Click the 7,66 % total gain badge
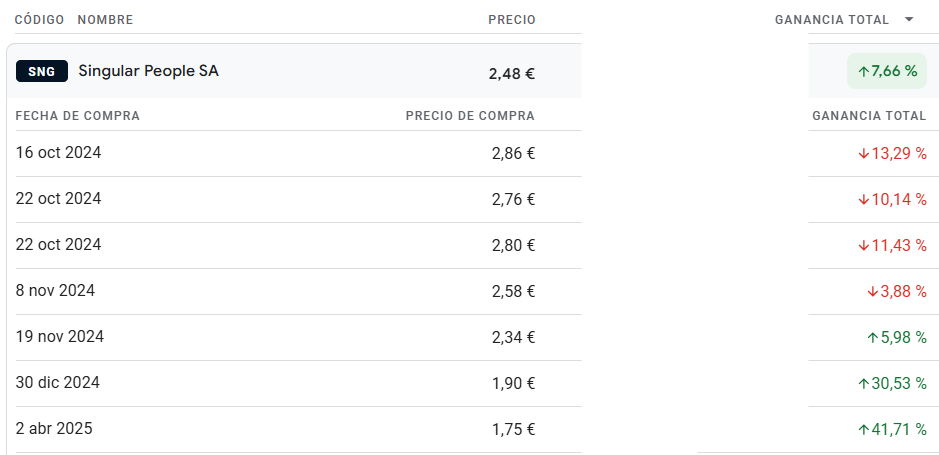Image resolution: width=939 pixels, height=455 pixels. 887,71
